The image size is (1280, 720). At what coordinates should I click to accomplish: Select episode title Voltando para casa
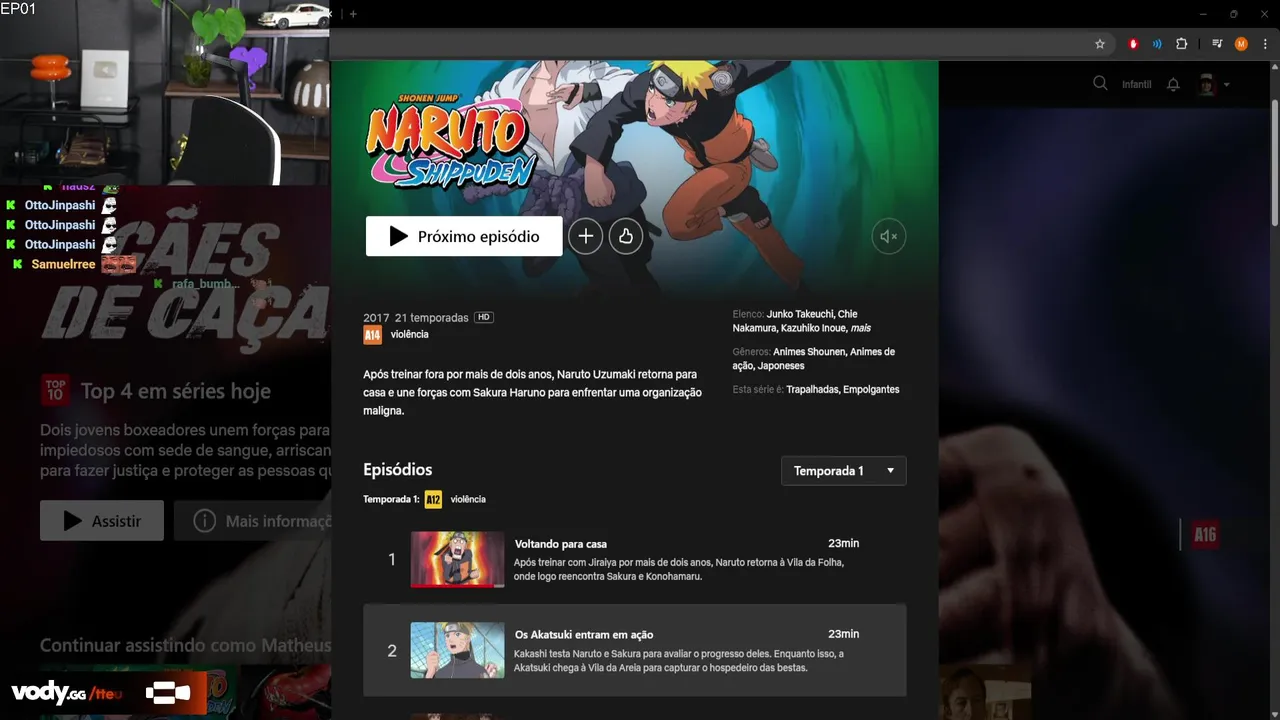click(x=561, y=544)
